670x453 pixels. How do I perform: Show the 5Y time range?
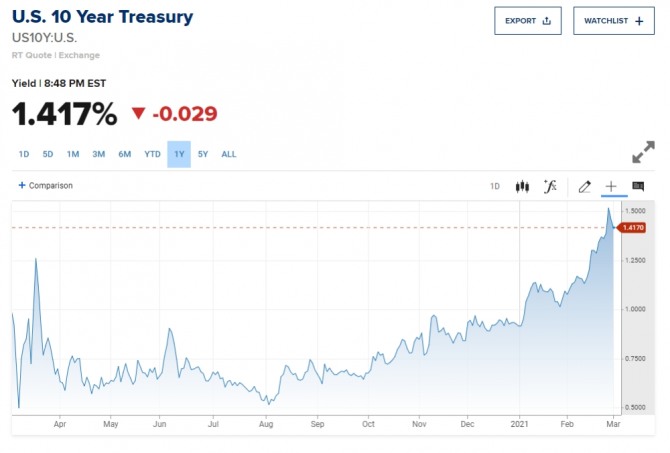pos(203,154)
